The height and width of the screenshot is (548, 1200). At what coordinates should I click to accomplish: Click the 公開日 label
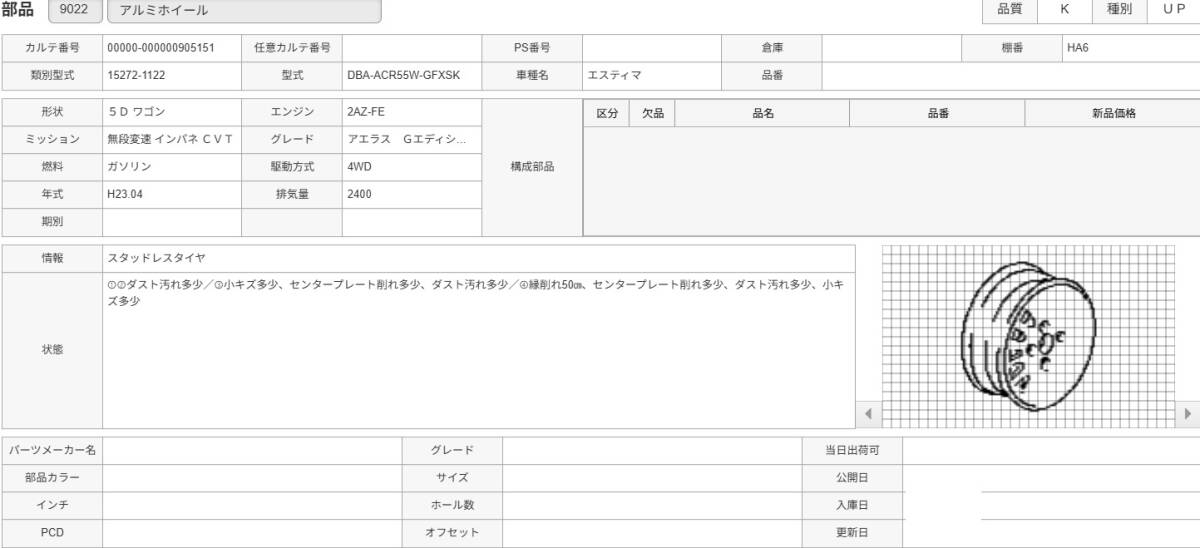(x=852, y=478)
